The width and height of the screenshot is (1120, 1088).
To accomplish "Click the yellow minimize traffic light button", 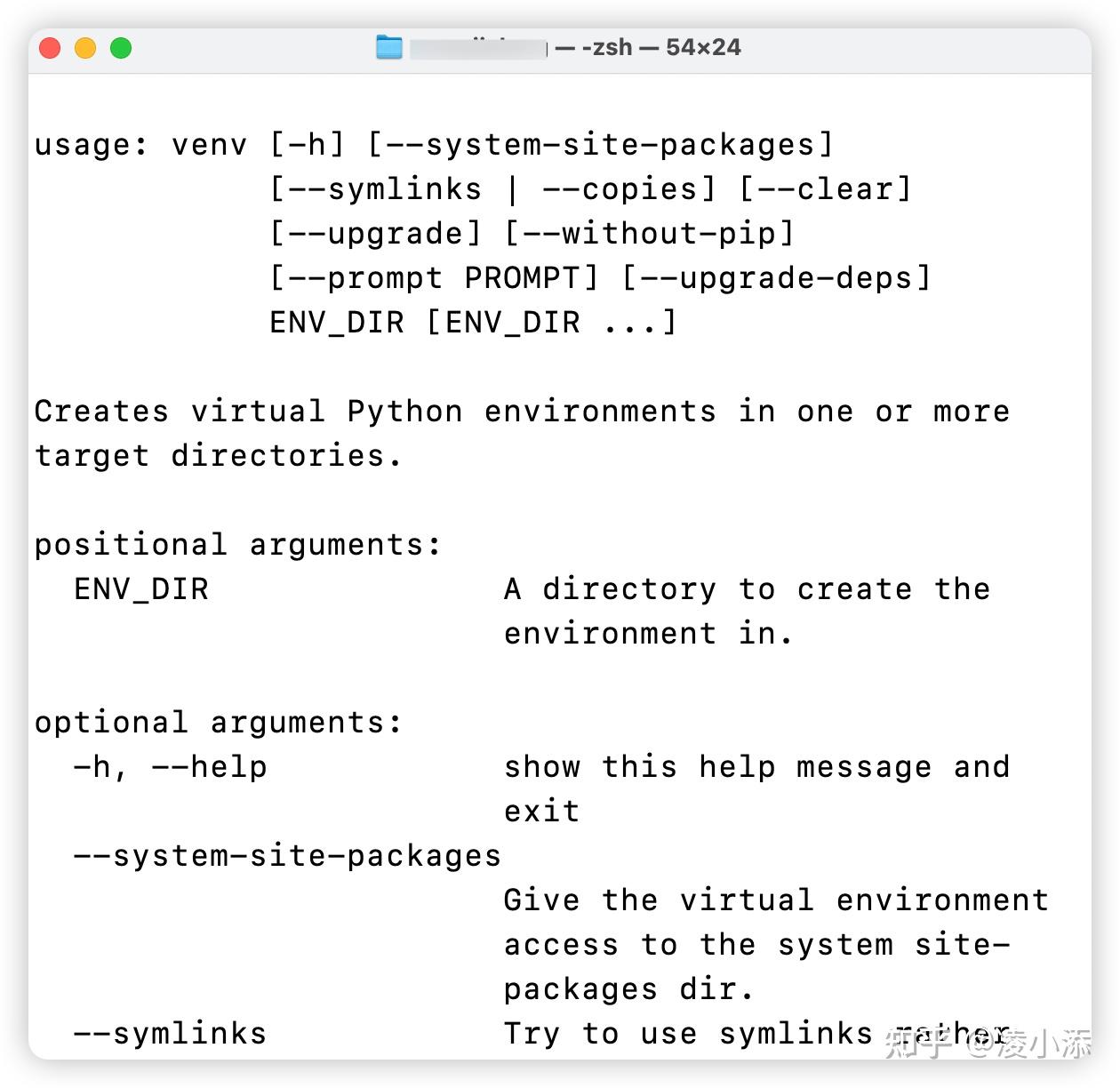I will tap(86, 48).
